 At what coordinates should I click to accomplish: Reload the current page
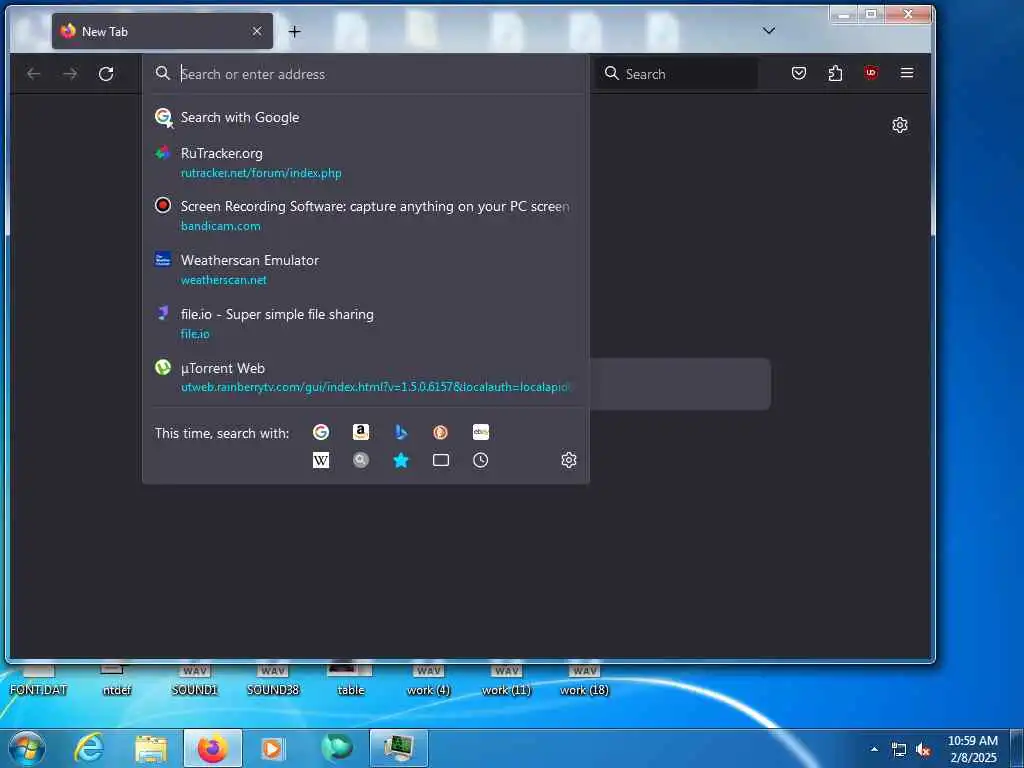pyautogui.click(x=106, y=74)
